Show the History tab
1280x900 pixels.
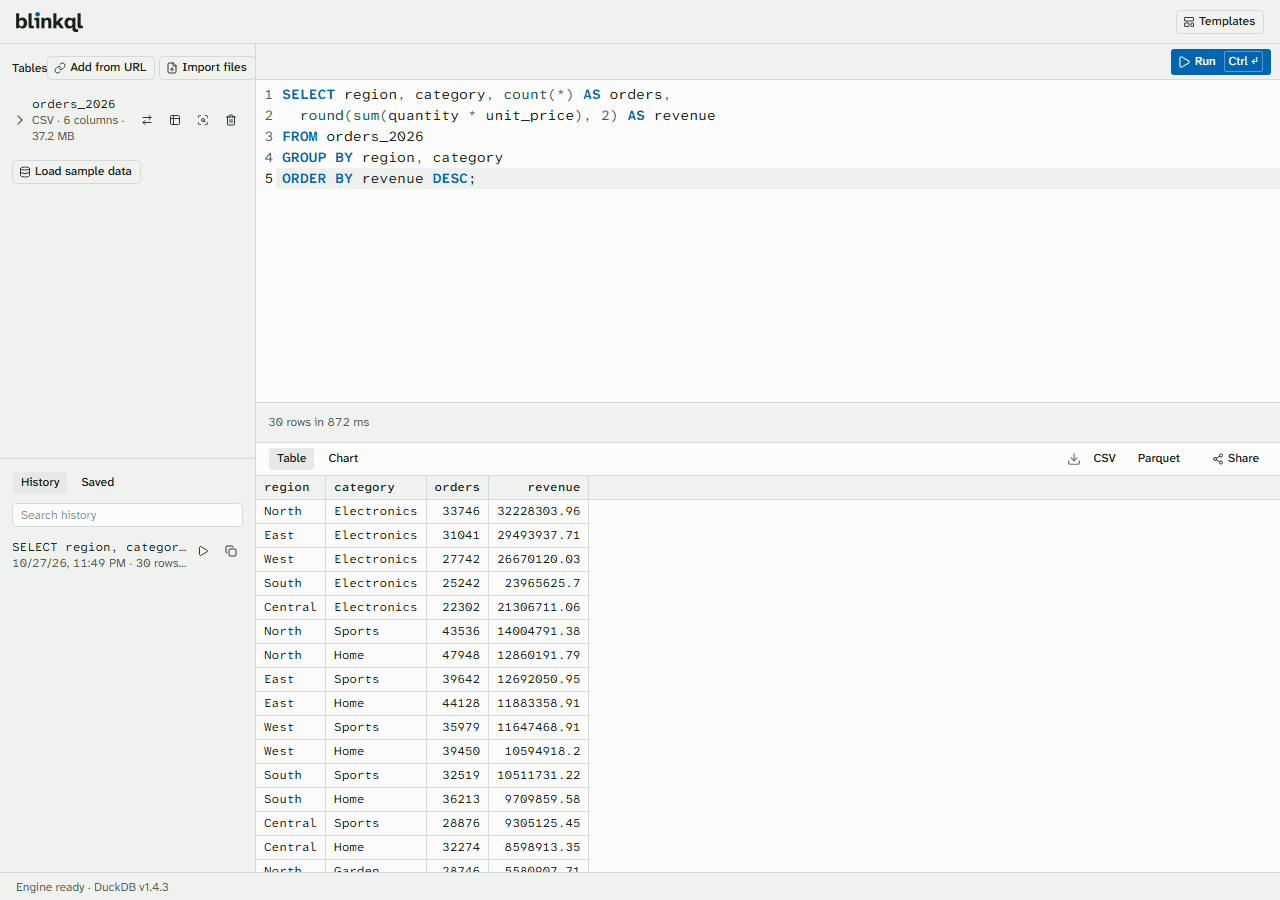coord(40,482)
